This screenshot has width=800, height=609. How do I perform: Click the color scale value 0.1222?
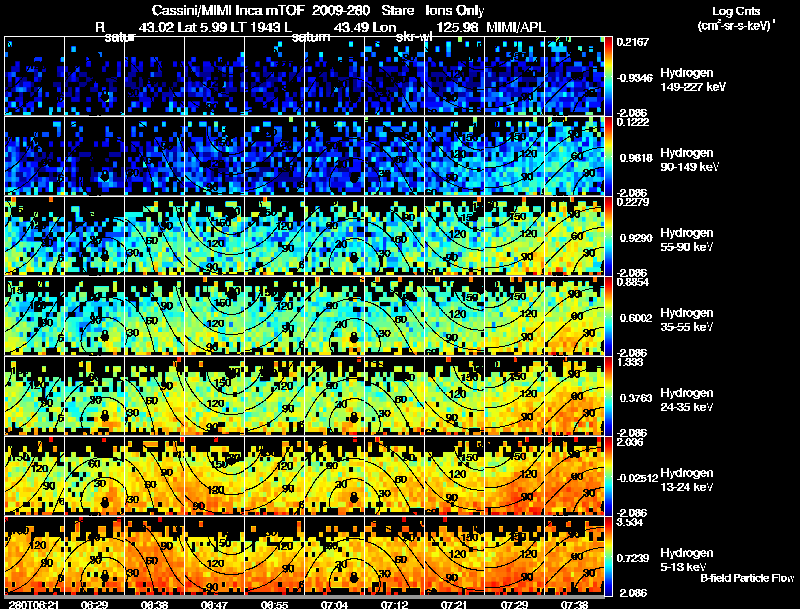[x=633, y=122]
